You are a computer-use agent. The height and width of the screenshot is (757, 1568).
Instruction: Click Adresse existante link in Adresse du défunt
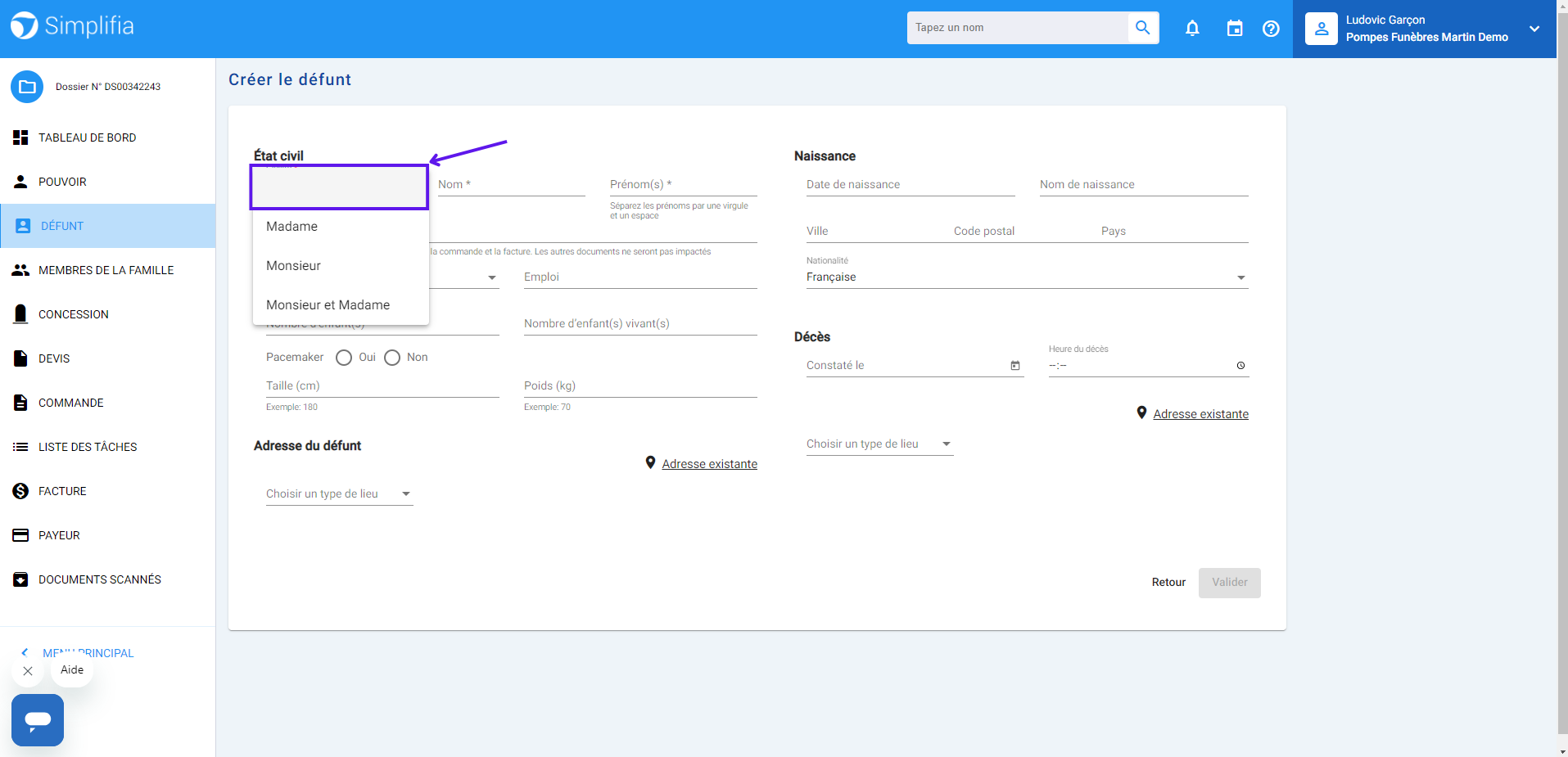click(x=709, y=464)
